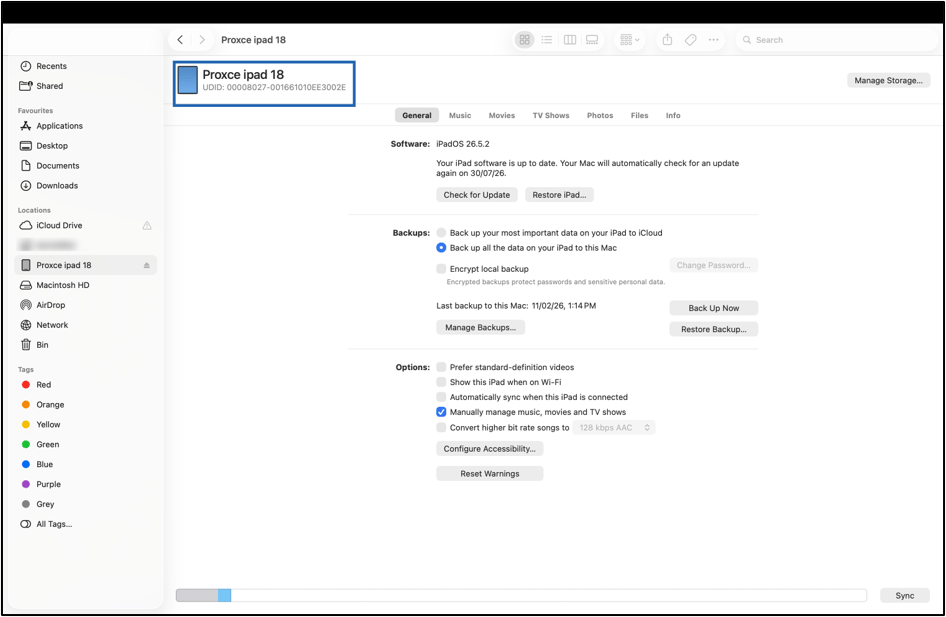The image size is (946, 617).
Task: Switch to the Movies tab
Action: 502,115
